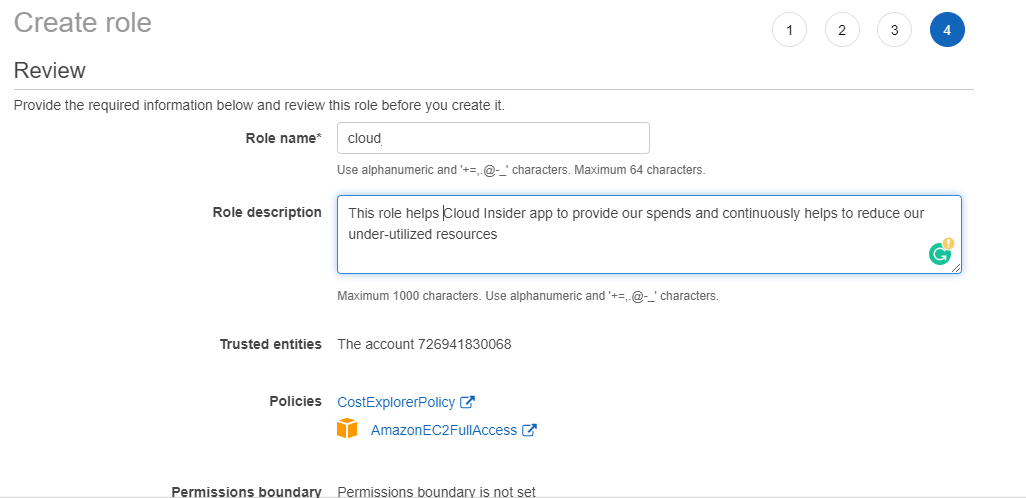The image size is (1026, 498).
Task: Select the active step 4 circle
Action: pyautogui.click(x=947, y=30)
